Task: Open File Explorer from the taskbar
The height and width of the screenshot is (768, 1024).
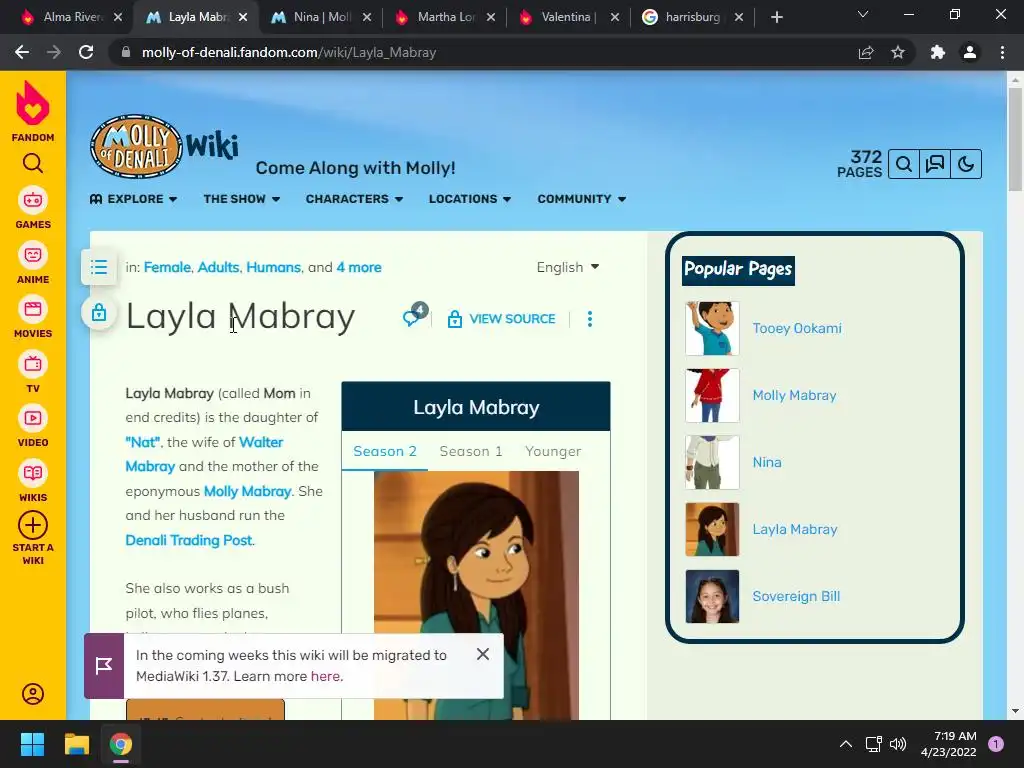Action: pyautogui.click(x=76, y=744)
